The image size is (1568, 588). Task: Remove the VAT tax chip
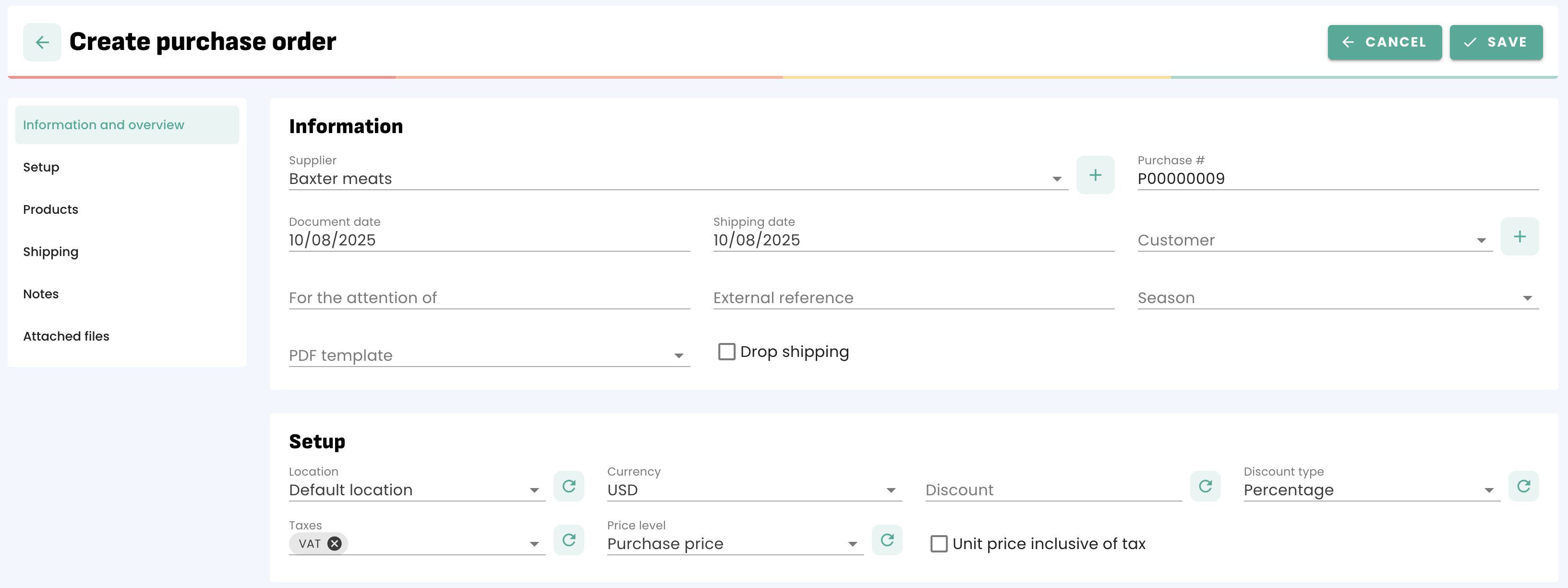pyautogui.click(x=334, y=543)
